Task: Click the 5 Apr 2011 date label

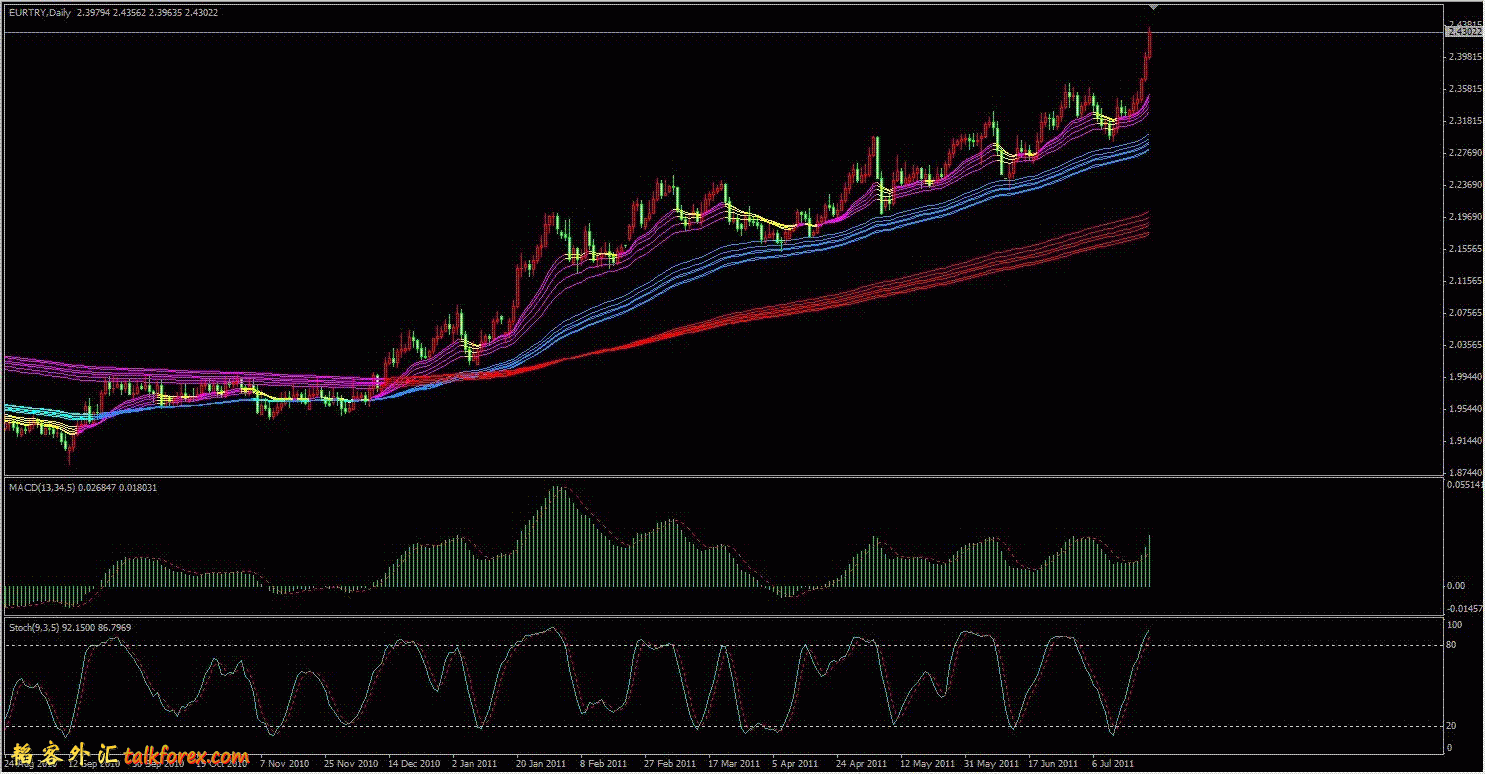Action: (x=795, y=763)
